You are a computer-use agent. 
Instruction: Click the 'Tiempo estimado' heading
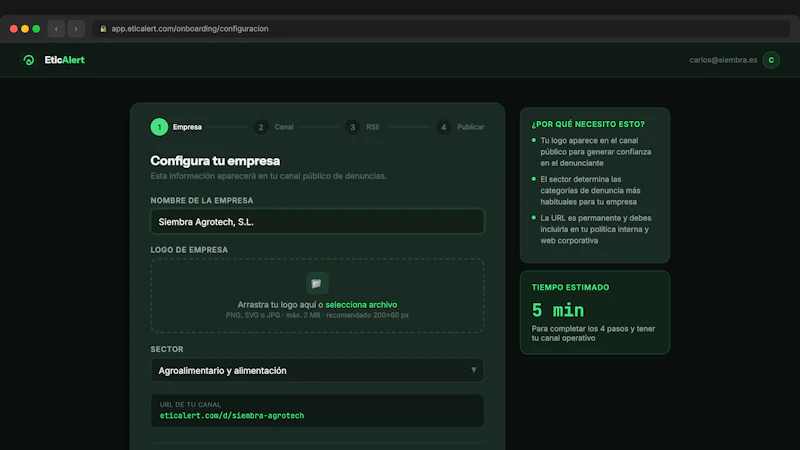click(570, 288)
